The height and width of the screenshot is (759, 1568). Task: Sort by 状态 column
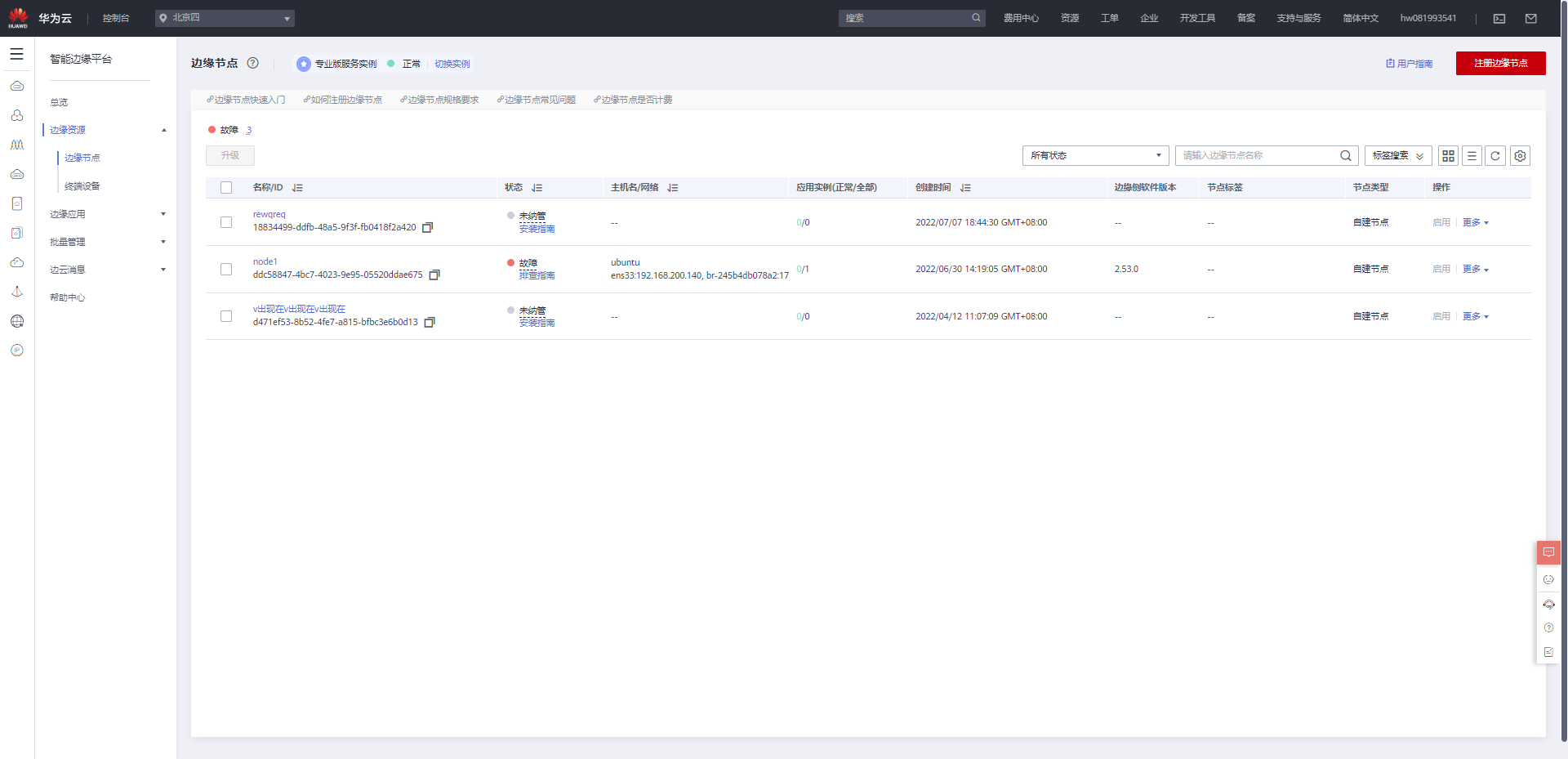[537, 188]
